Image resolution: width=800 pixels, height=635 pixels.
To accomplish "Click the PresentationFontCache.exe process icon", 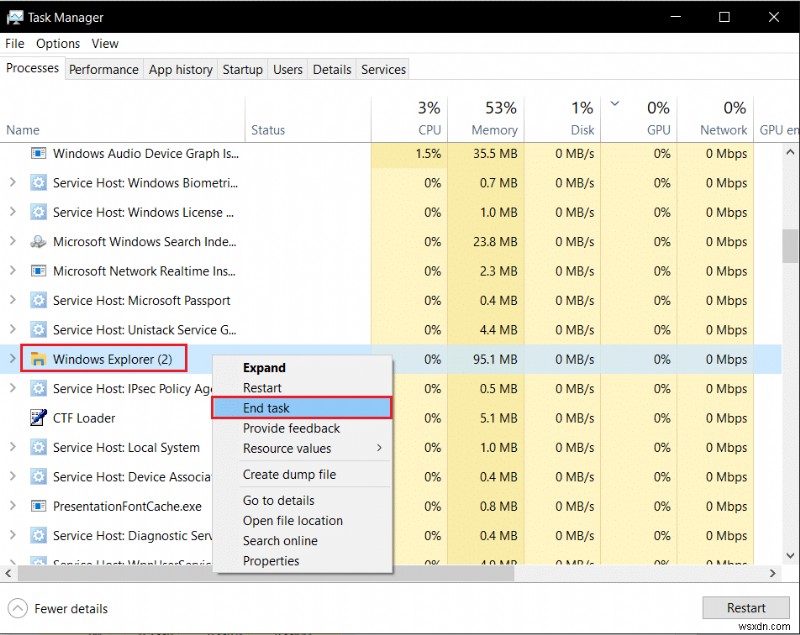I will click(38, 506).
